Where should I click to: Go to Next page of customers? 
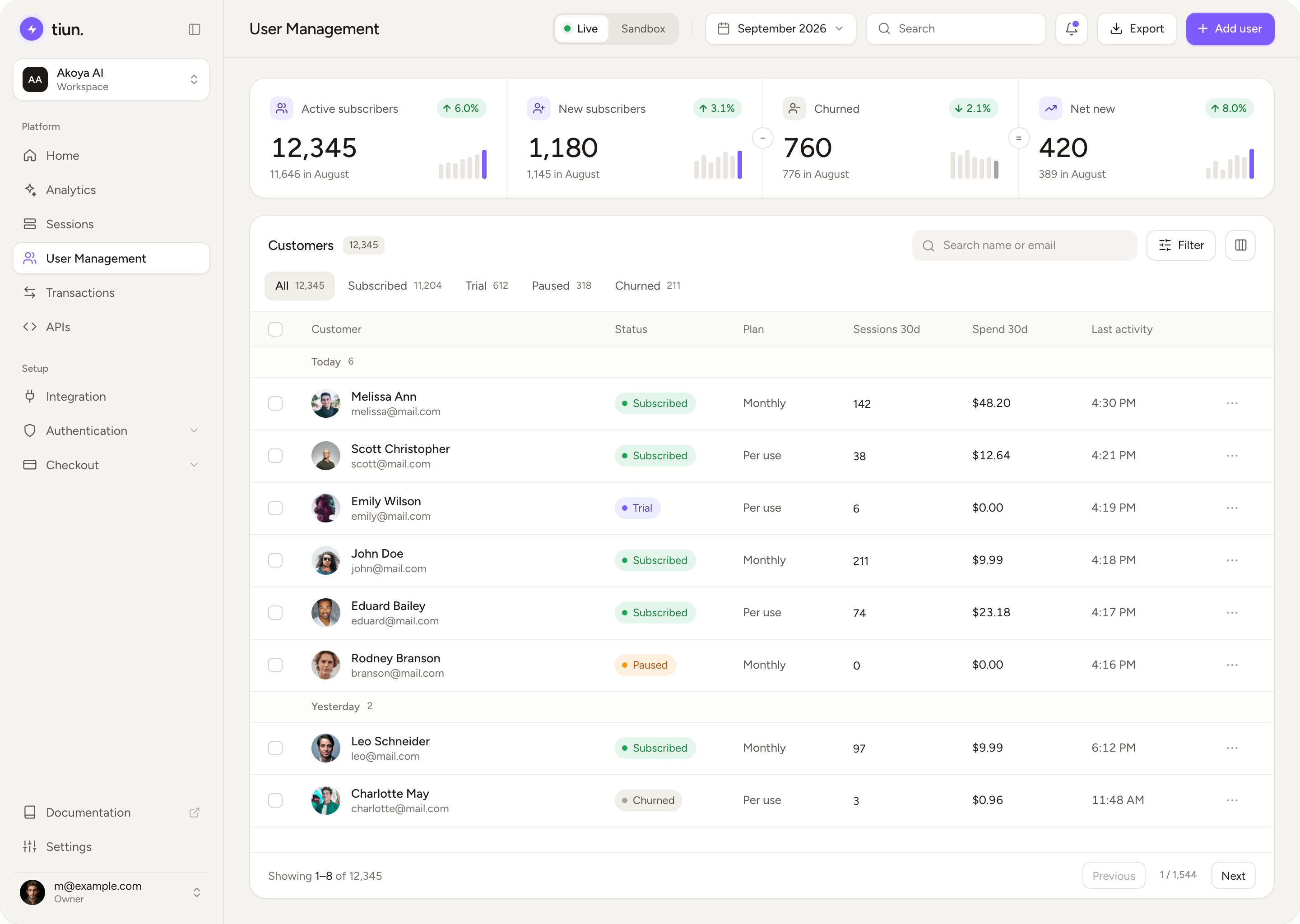pyautogui.click(x=1233, y=876)
